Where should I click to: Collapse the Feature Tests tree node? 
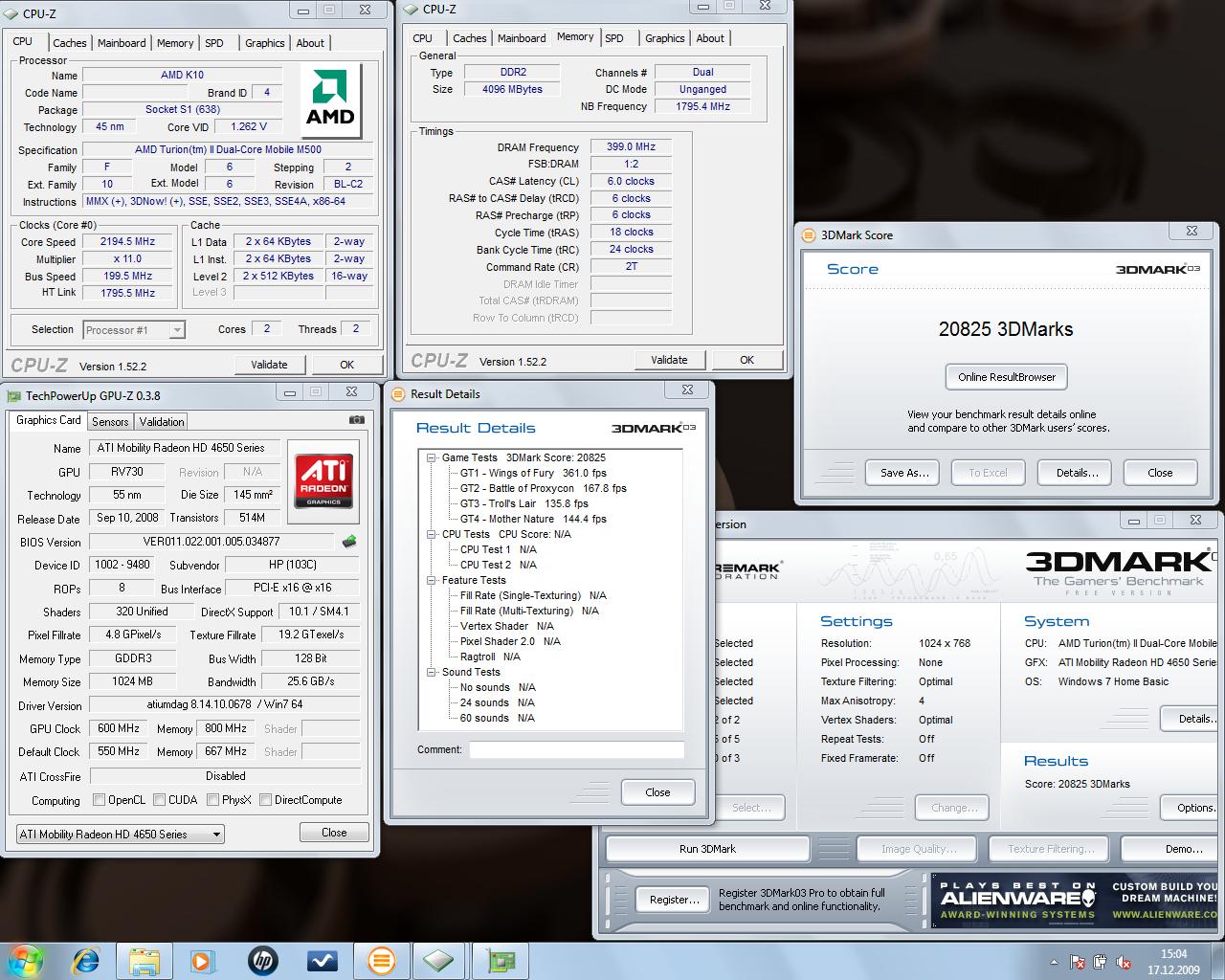(431, 580)
